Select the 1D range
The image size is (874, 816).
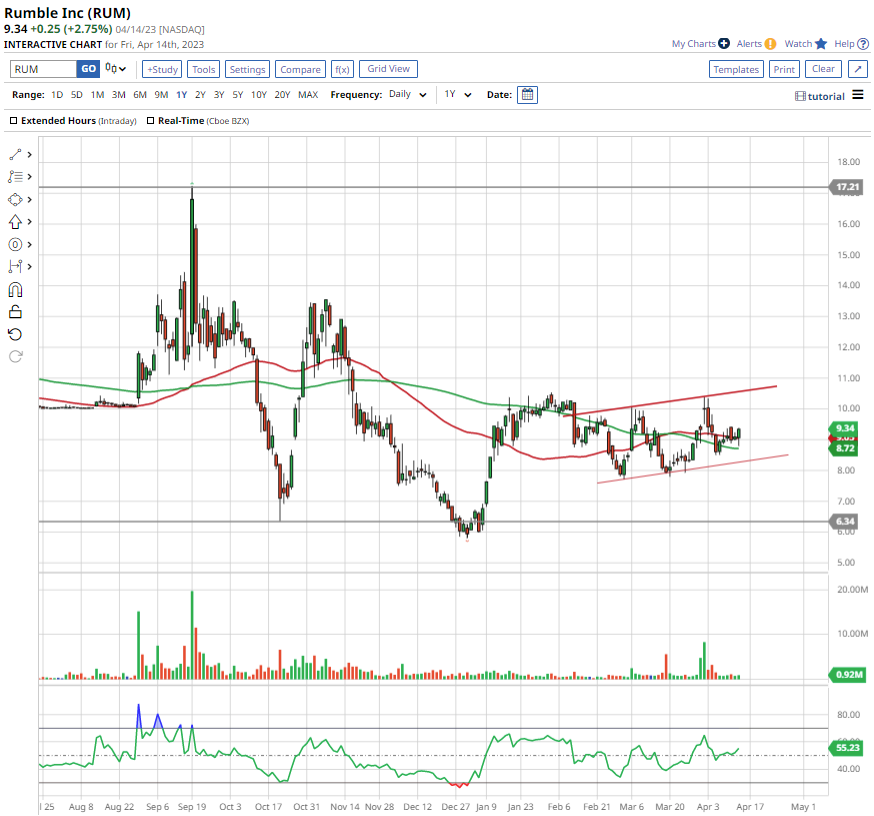tap(57, 95)
